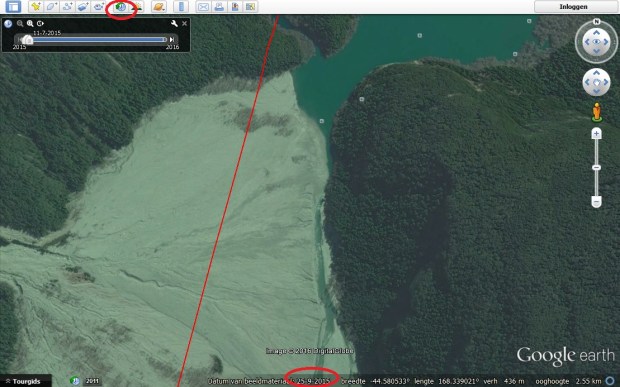The width and height of the screenshot is (620, 387).
Task: Click clock icon in time slider panel
Action: [x=8, y=24]
